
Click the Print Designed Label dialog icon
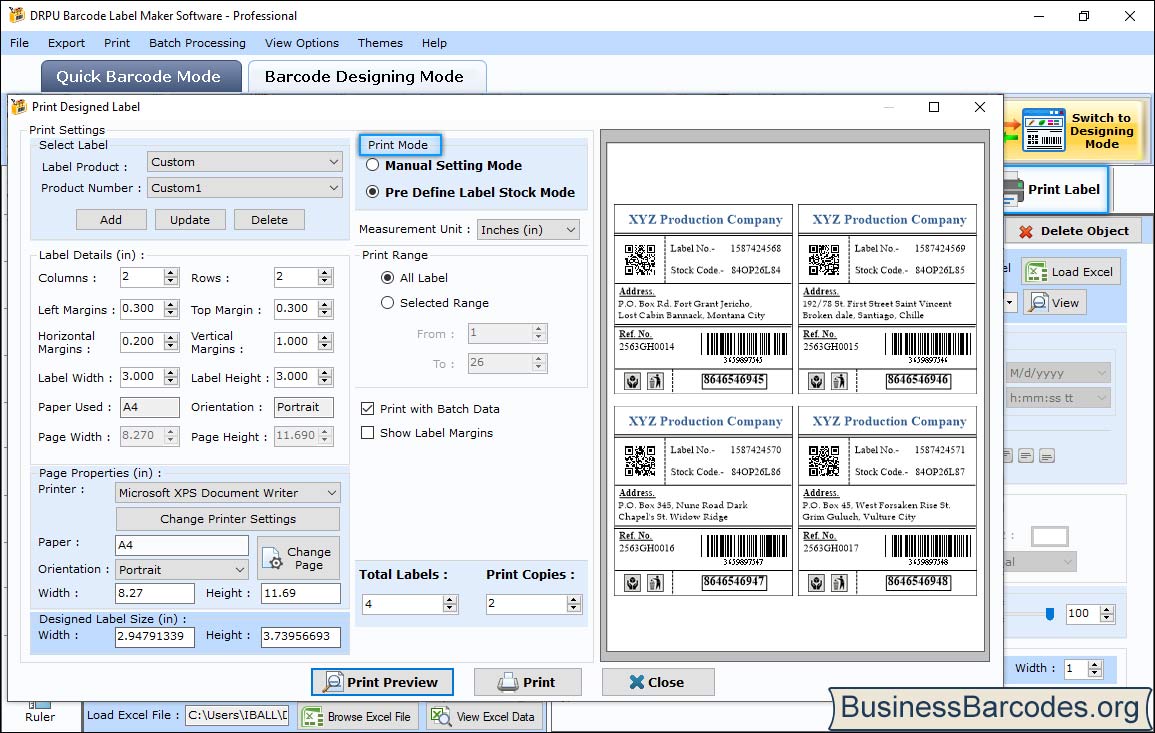pyautogui.click(x=19, y=107)
